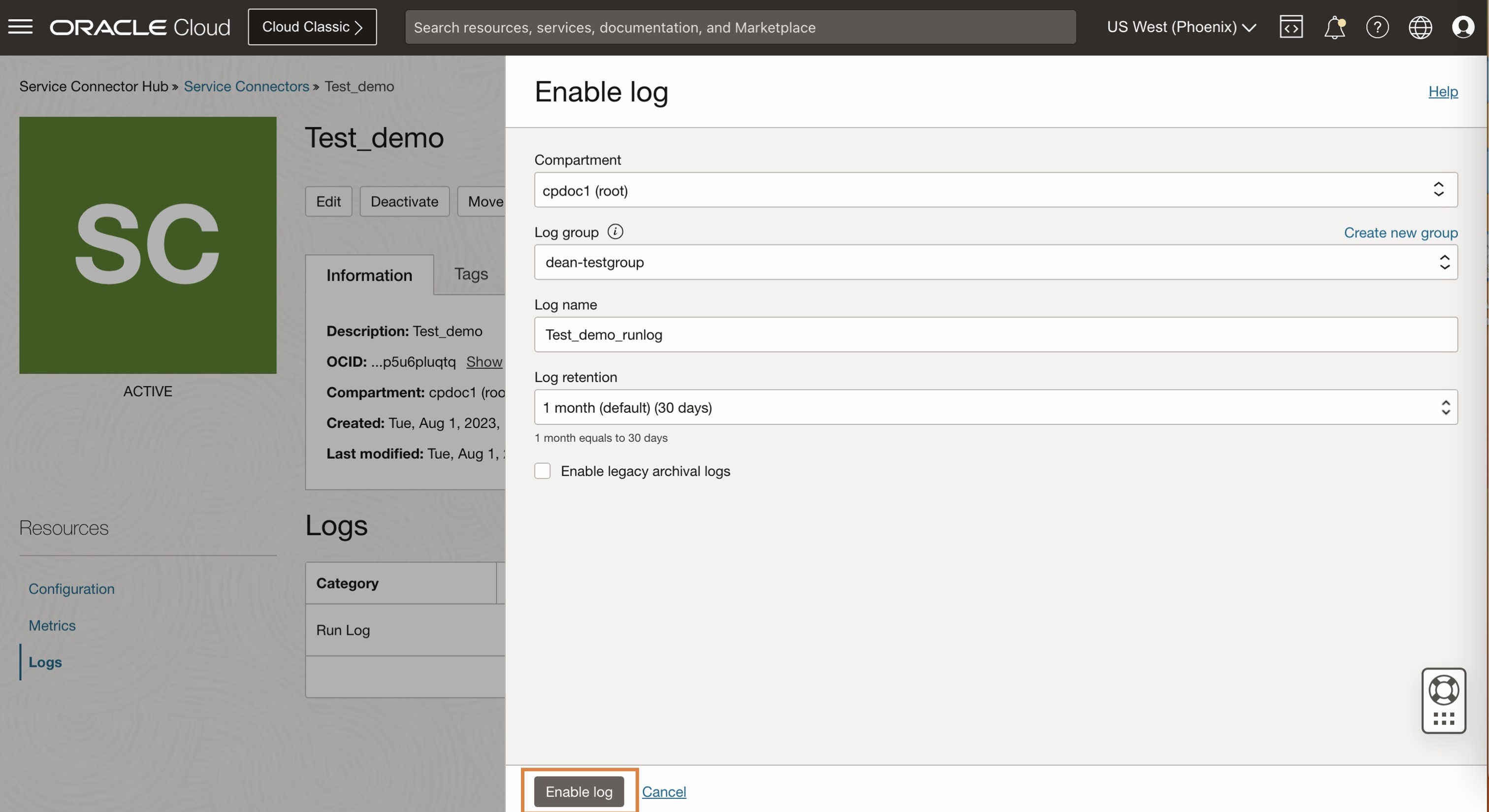Enable legacy archival logs
This screenshot has width=1489, height=812.
(542, 471)
